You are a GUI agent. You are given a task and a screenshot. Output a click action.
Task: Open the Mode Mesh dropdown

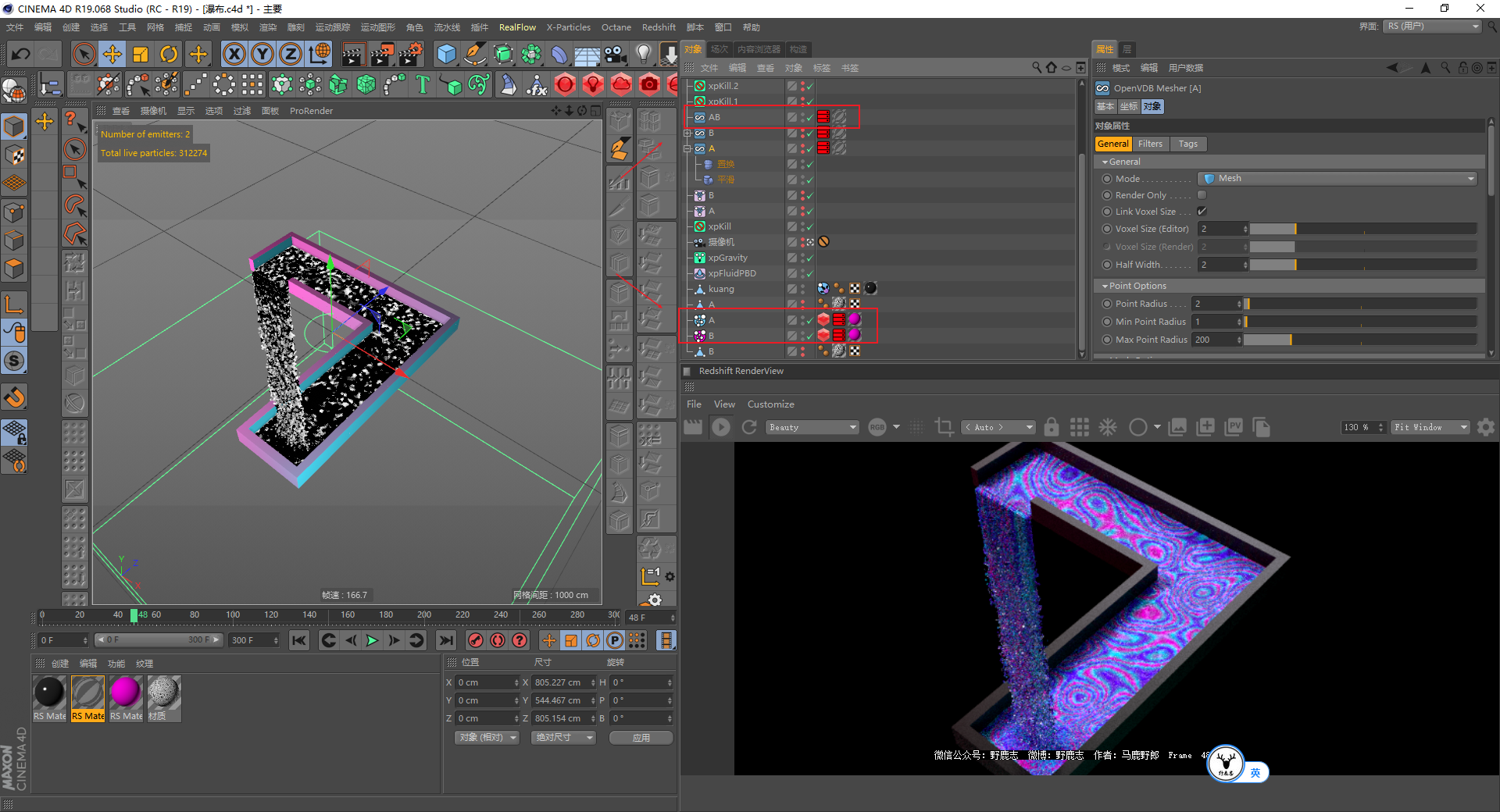point(1337,179)
